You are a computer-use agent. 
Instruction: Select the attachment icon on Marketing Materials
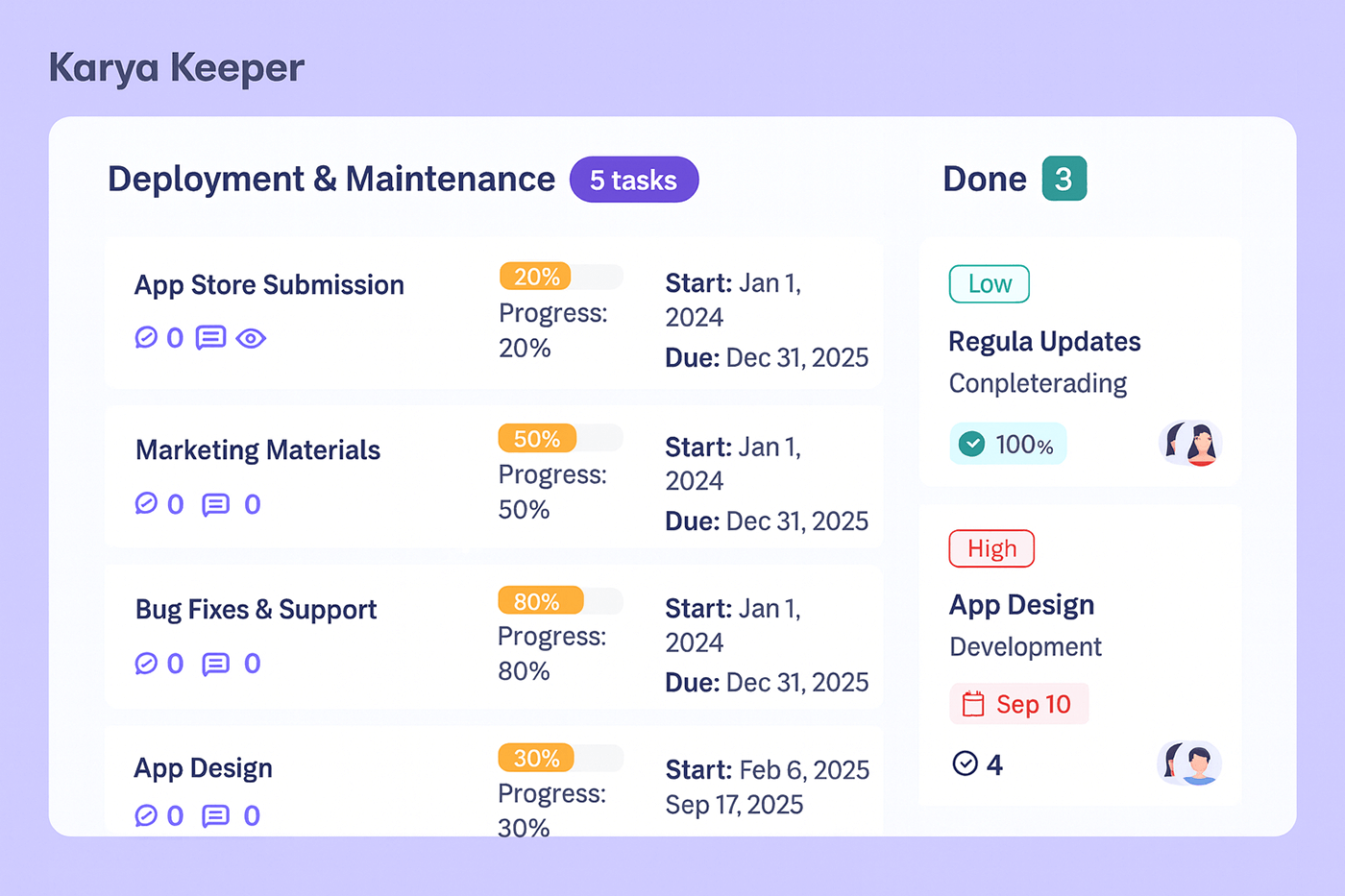146,503
